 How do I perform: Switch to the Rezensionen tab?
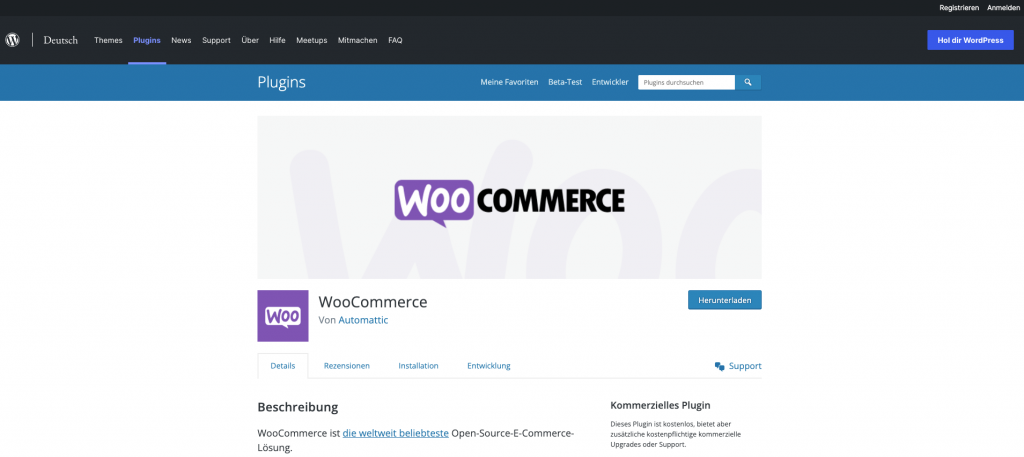(346, 366)
